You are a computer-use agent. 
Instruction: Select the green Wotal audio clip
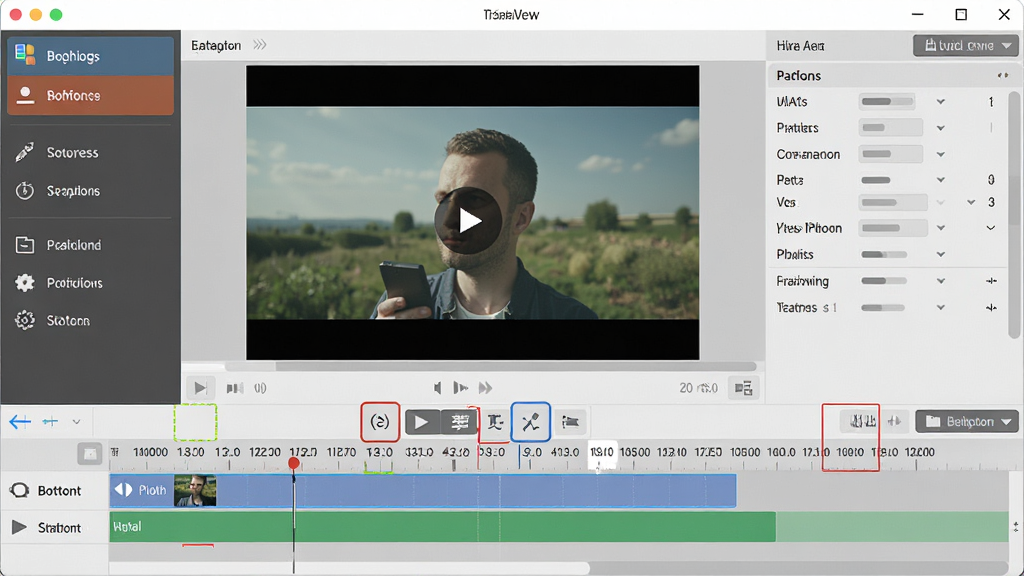pyautogui.click(x=442, y=527)
